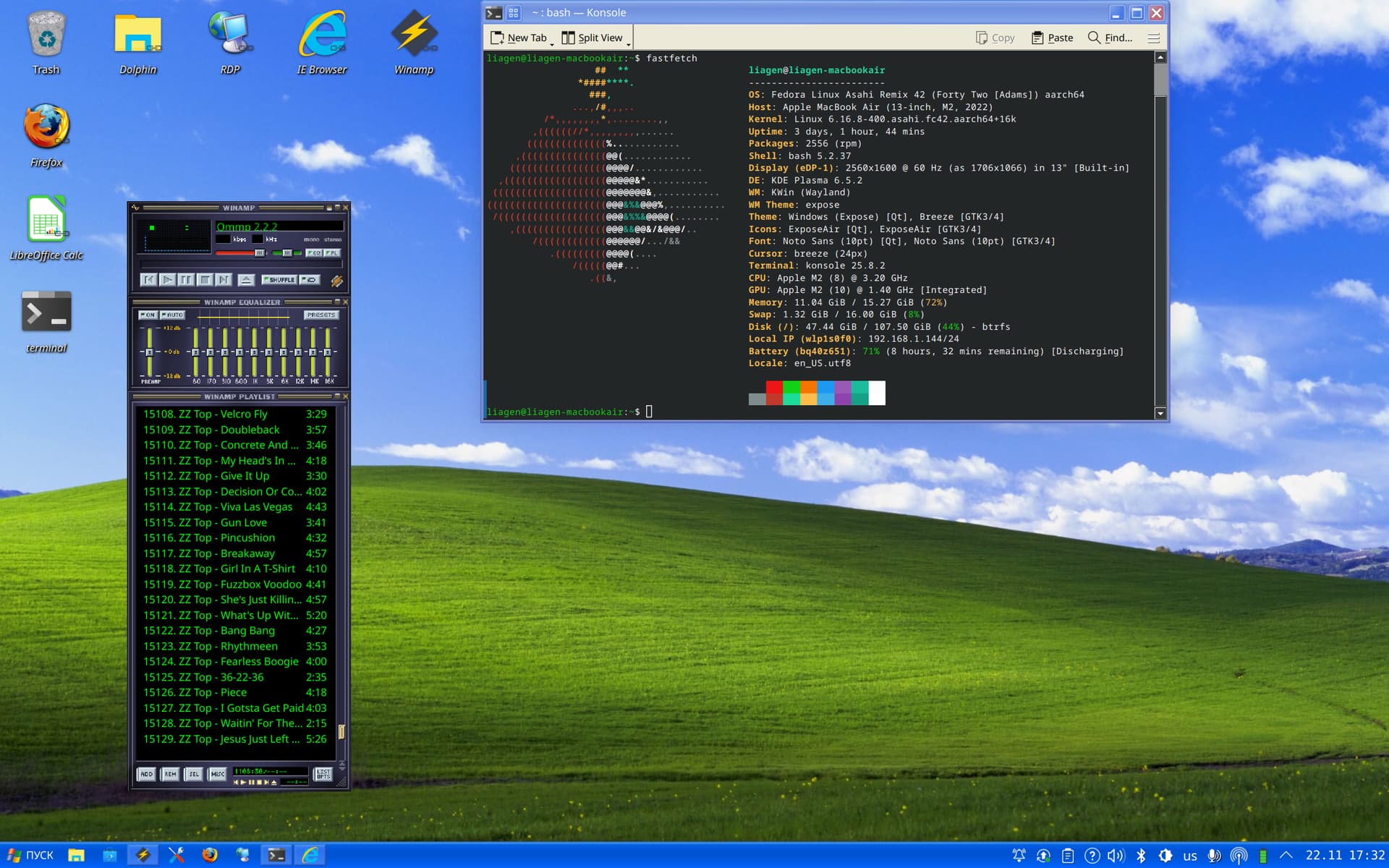Toggle equalizer ON button
This screenshot has width=1389, height=868.
[x=148, y=315]
